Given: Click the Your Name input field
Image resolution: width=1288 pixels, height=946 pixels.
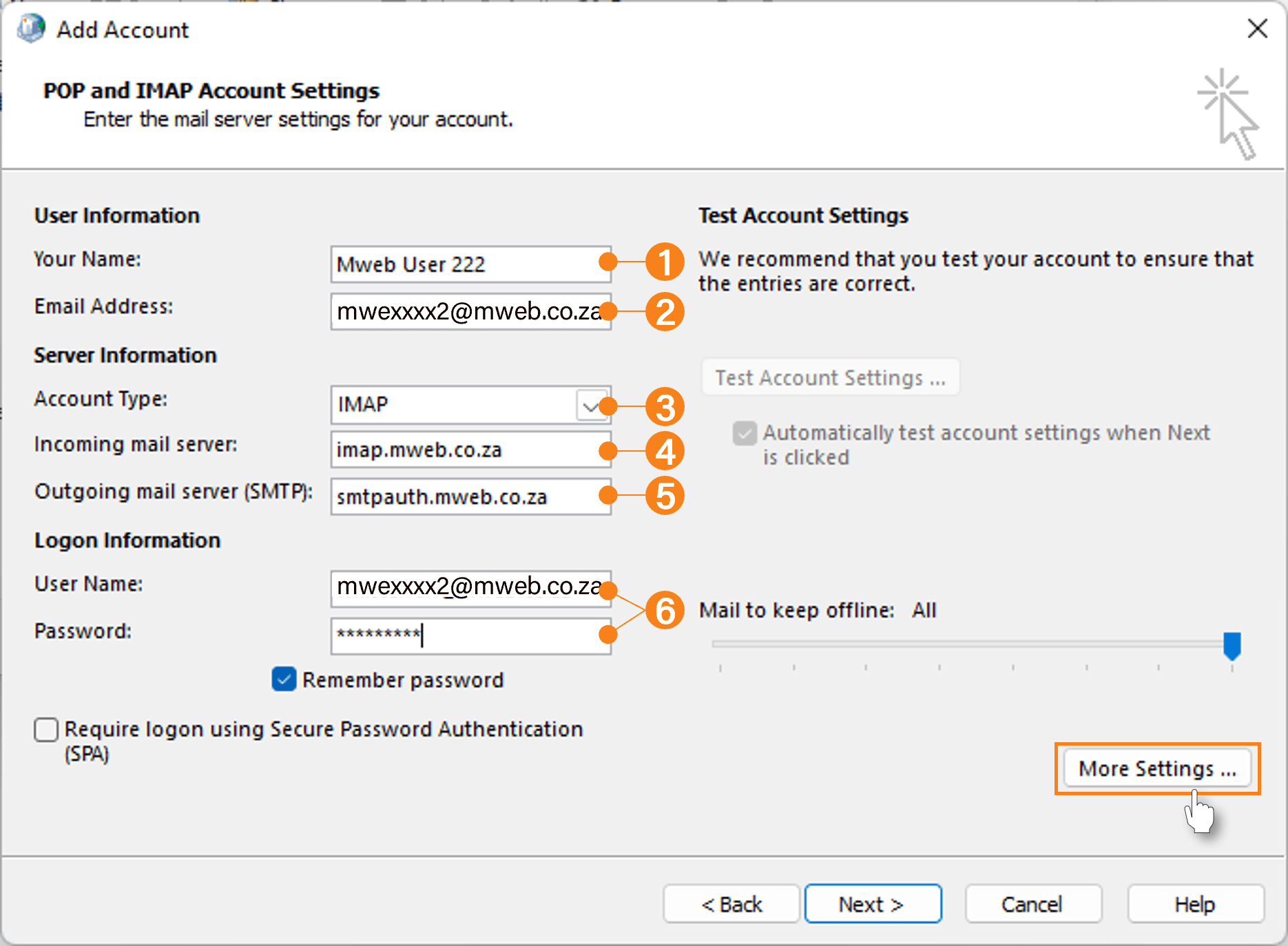Looking at the screenshot, I should [x=470, y=264].
